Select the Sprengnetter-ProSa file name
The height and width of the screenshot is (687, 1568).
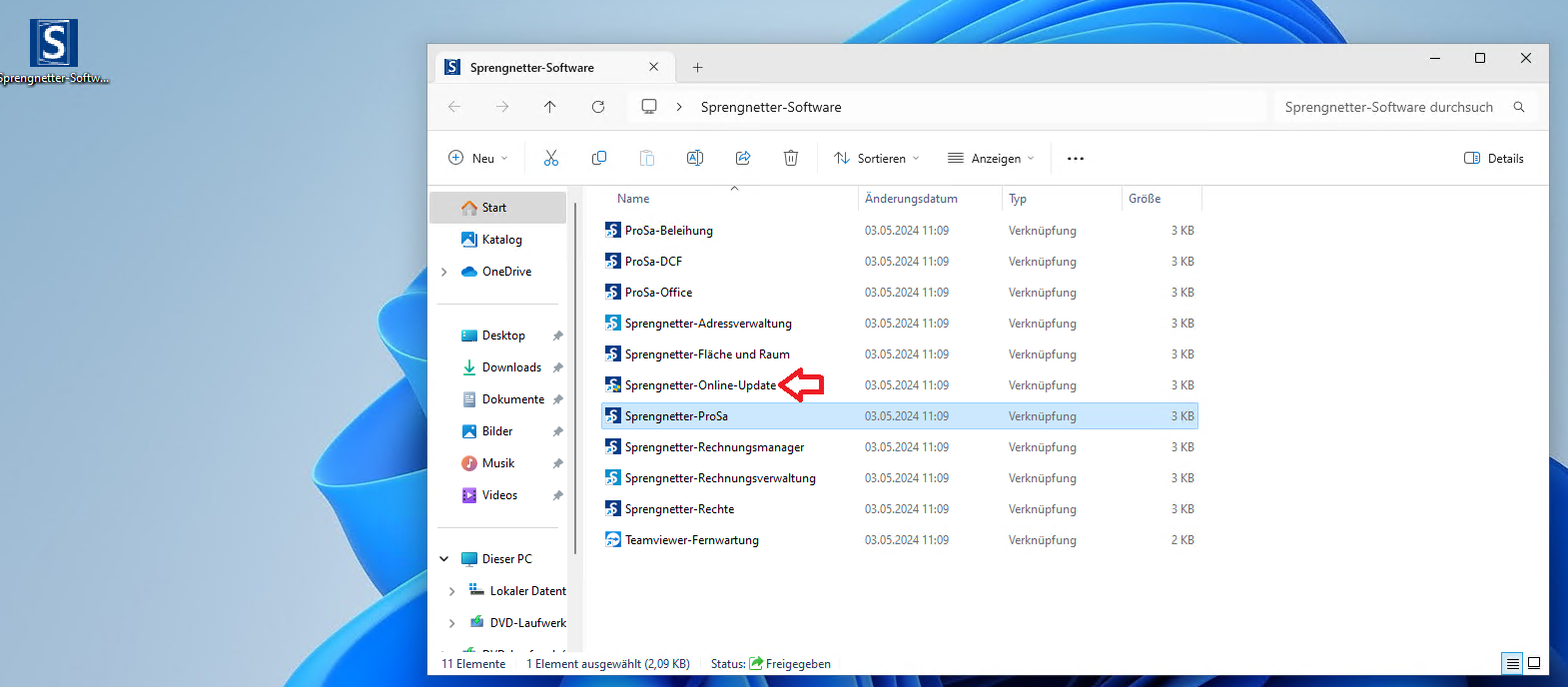click(x=676, y=416)
